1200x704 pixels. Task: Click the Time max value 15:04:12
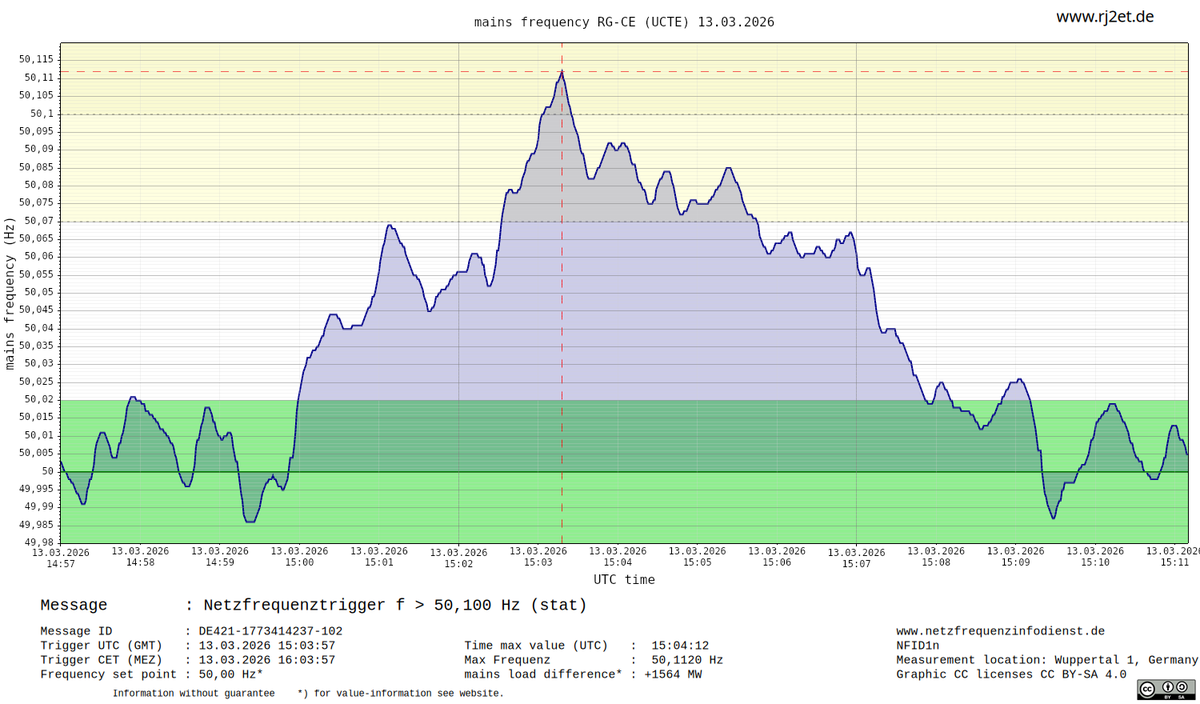(680, 646)
